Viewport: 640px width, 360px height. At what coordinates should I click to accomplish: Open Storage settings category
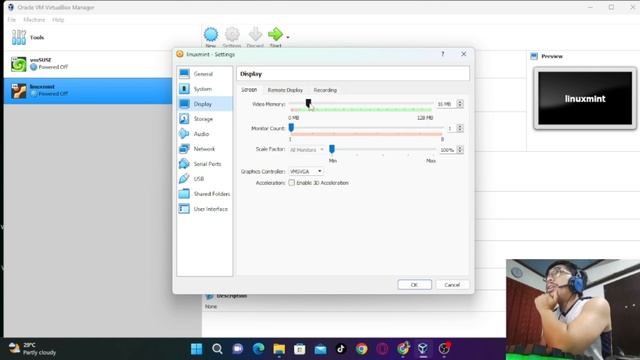click(204, 119)
